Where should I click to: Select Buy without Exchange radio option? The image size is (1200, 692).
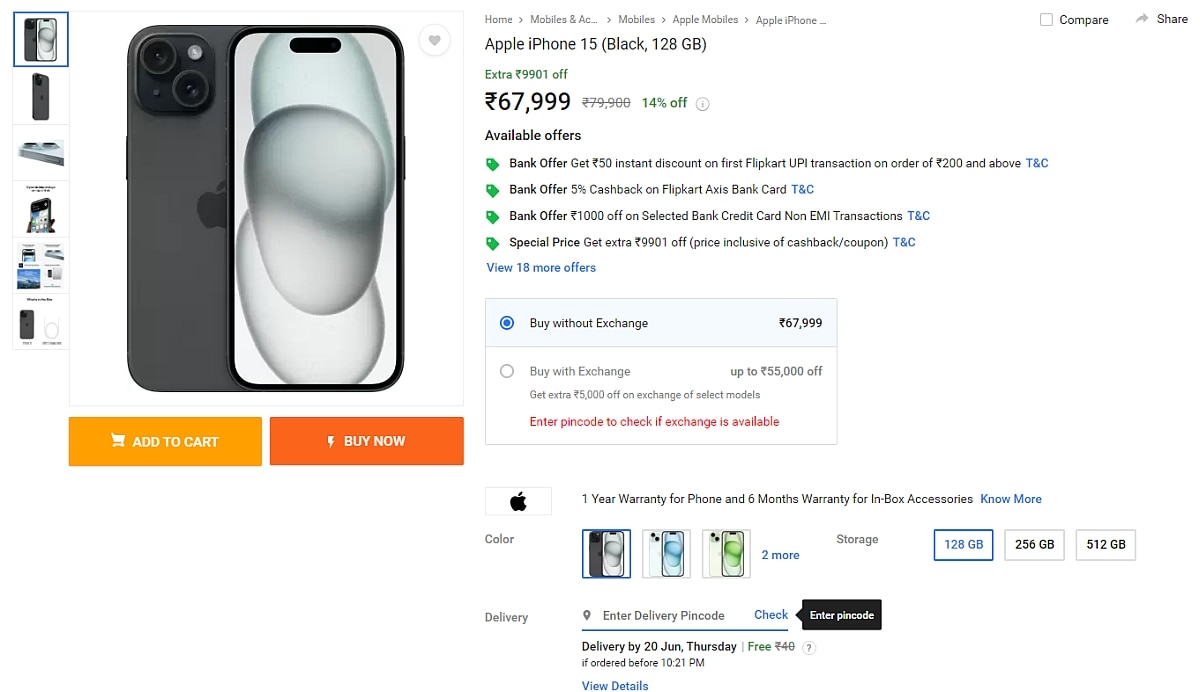coord(507,323)
